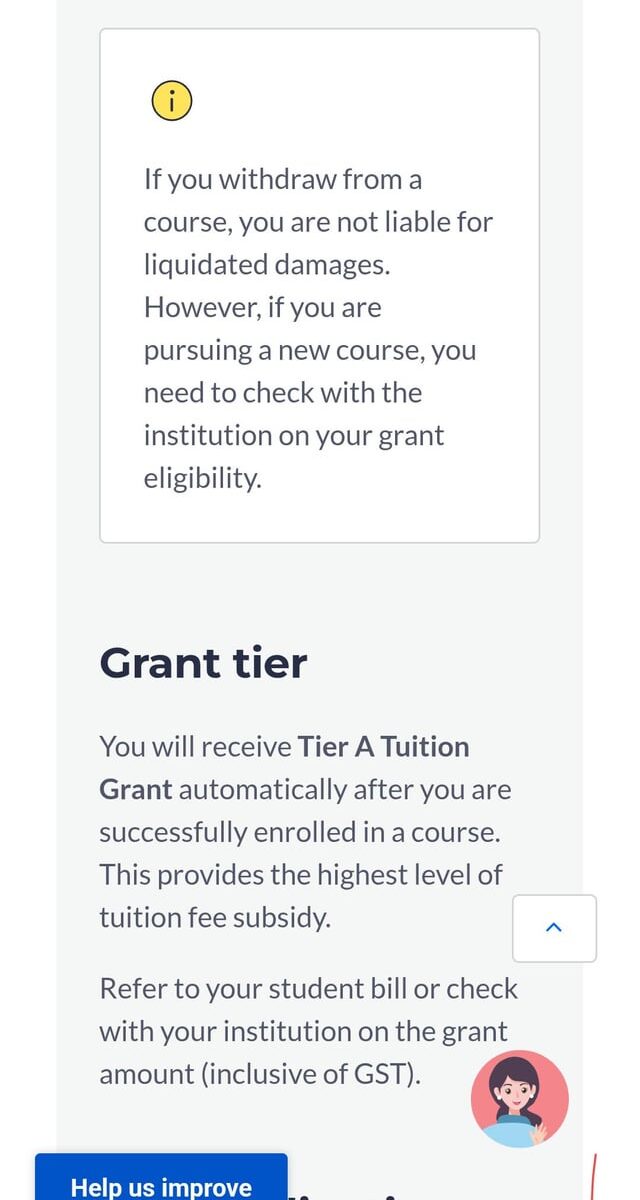Click 'This provides the highest level of' line

coord(300,875)
